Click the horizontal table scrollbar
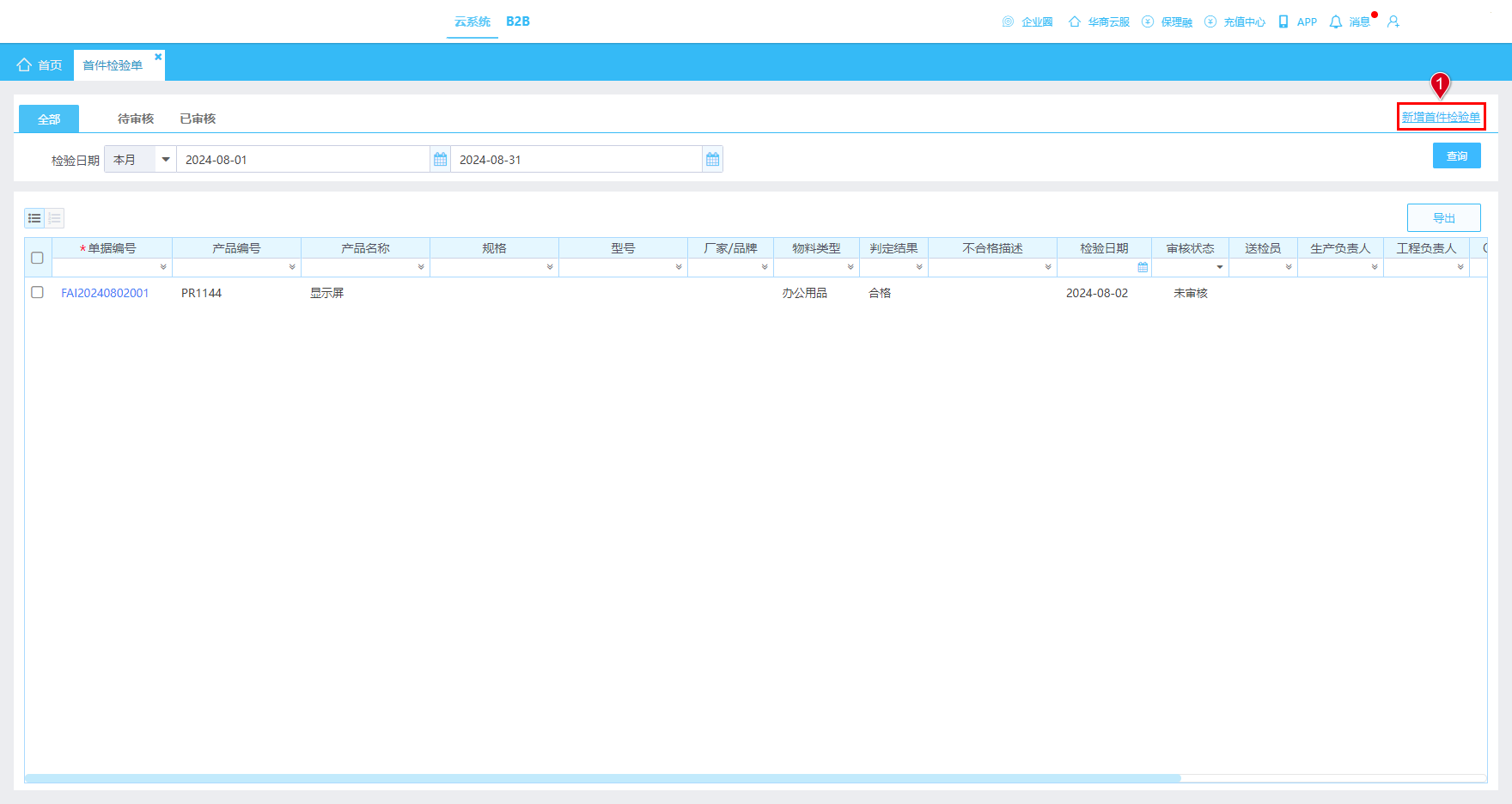The height and width of the screenshot is (804, 1512). (603, 778)
